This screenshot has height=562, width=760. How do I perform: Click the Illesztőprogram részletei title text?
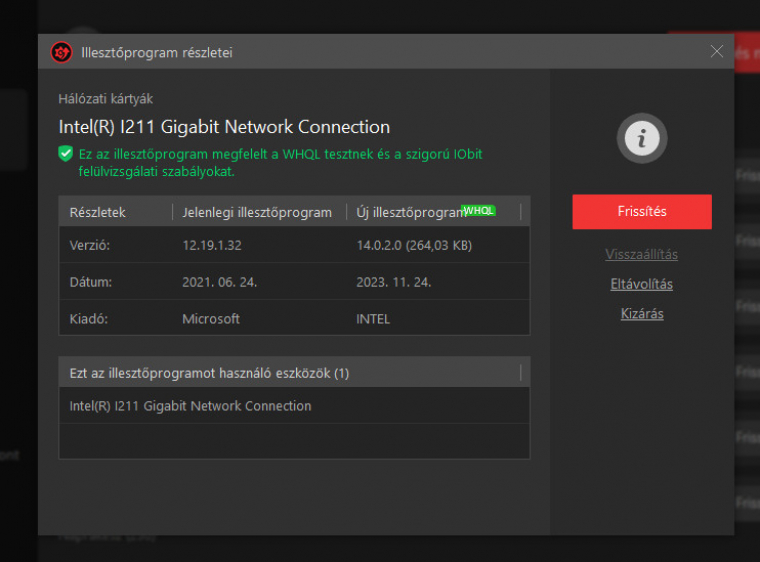[157, 52]
